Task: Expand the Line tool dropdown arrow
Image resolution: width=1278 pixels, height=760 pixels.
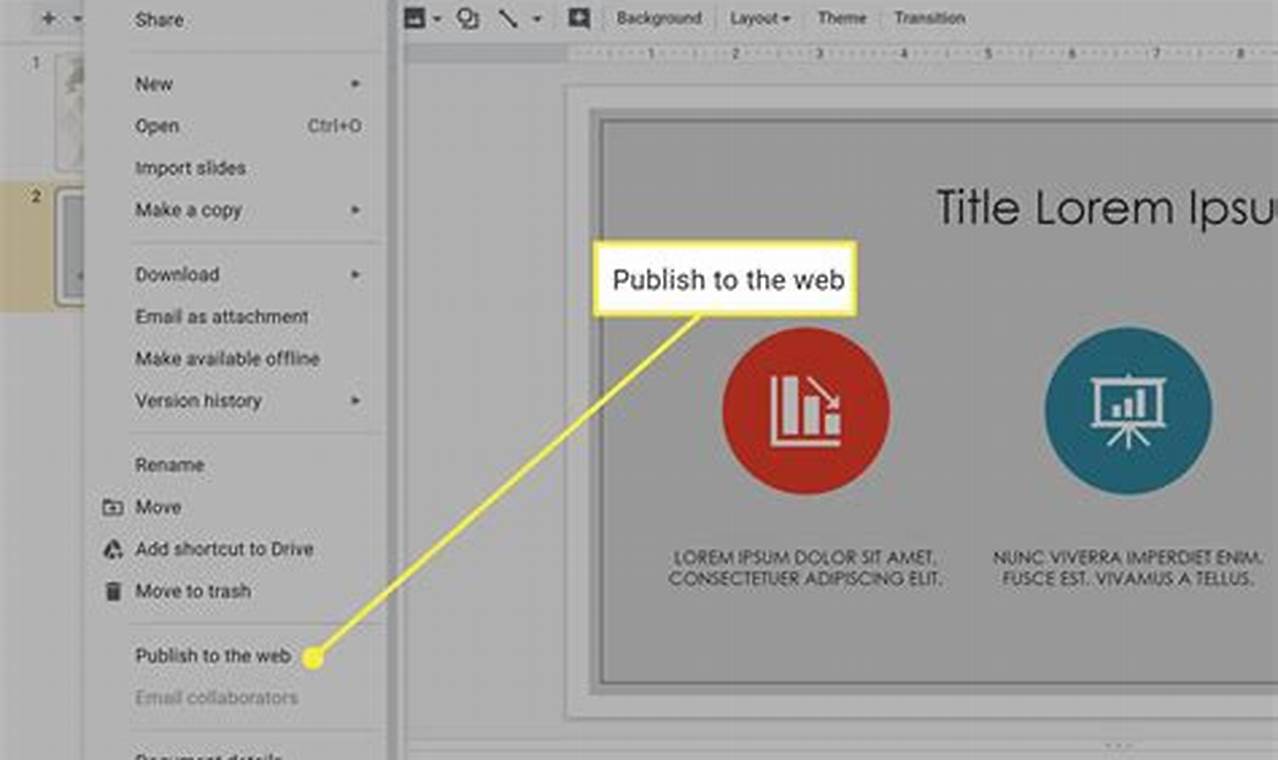Action: [537, 18]
